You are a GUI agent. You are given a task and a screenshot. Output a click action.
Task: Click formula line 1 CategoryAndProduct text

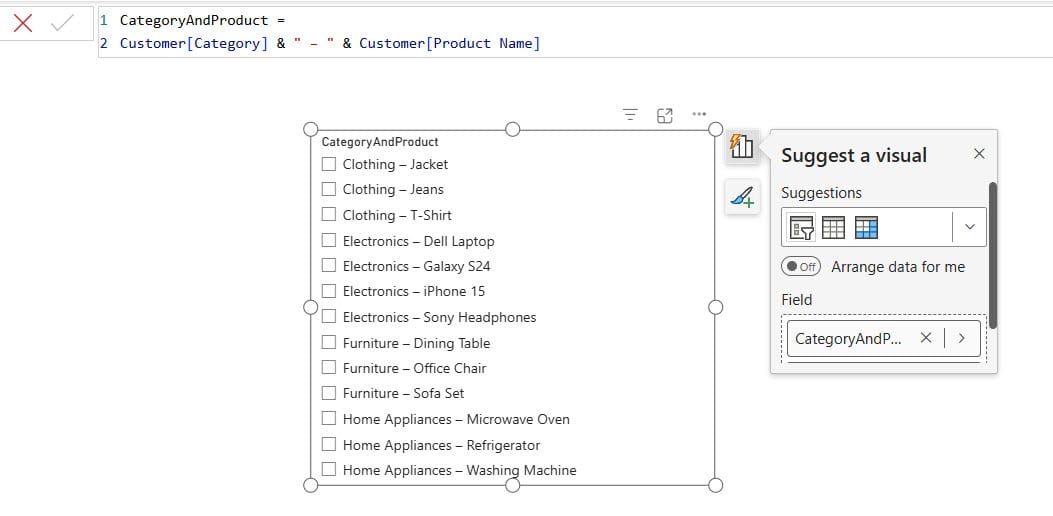[x=194, y=20]
